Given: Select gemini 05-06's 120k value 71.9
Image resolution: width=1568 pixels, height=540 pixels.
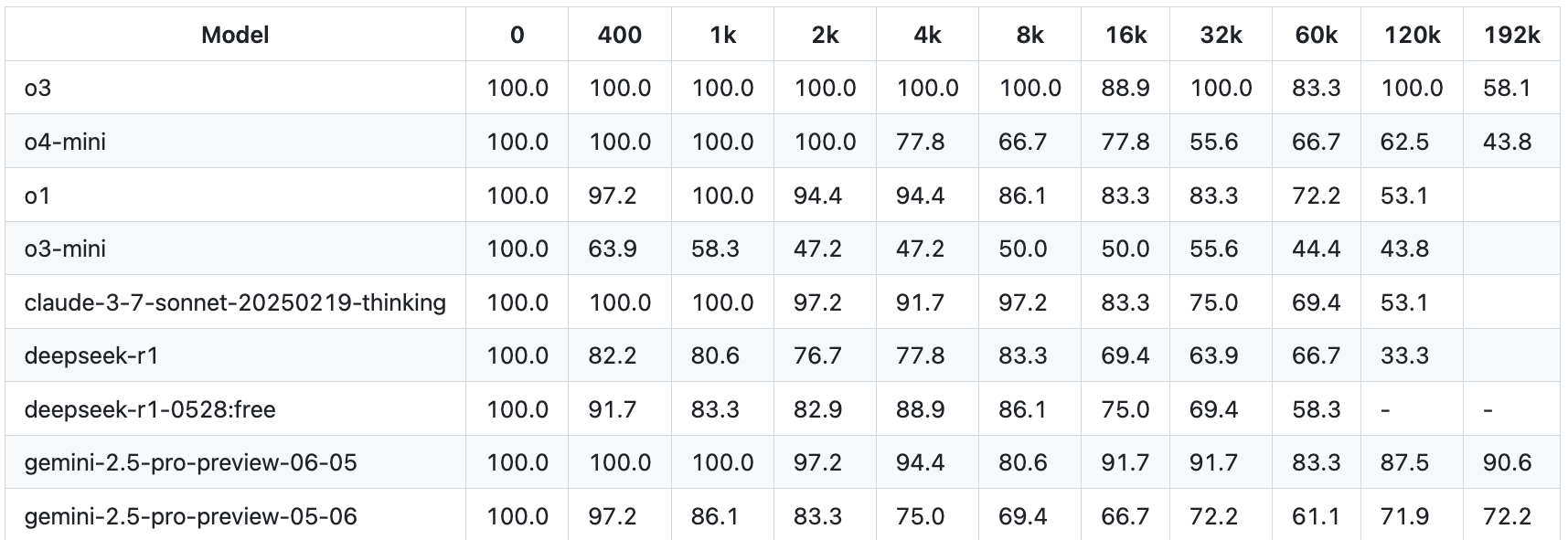Looking at the screenshot, I should [1404, 516].
